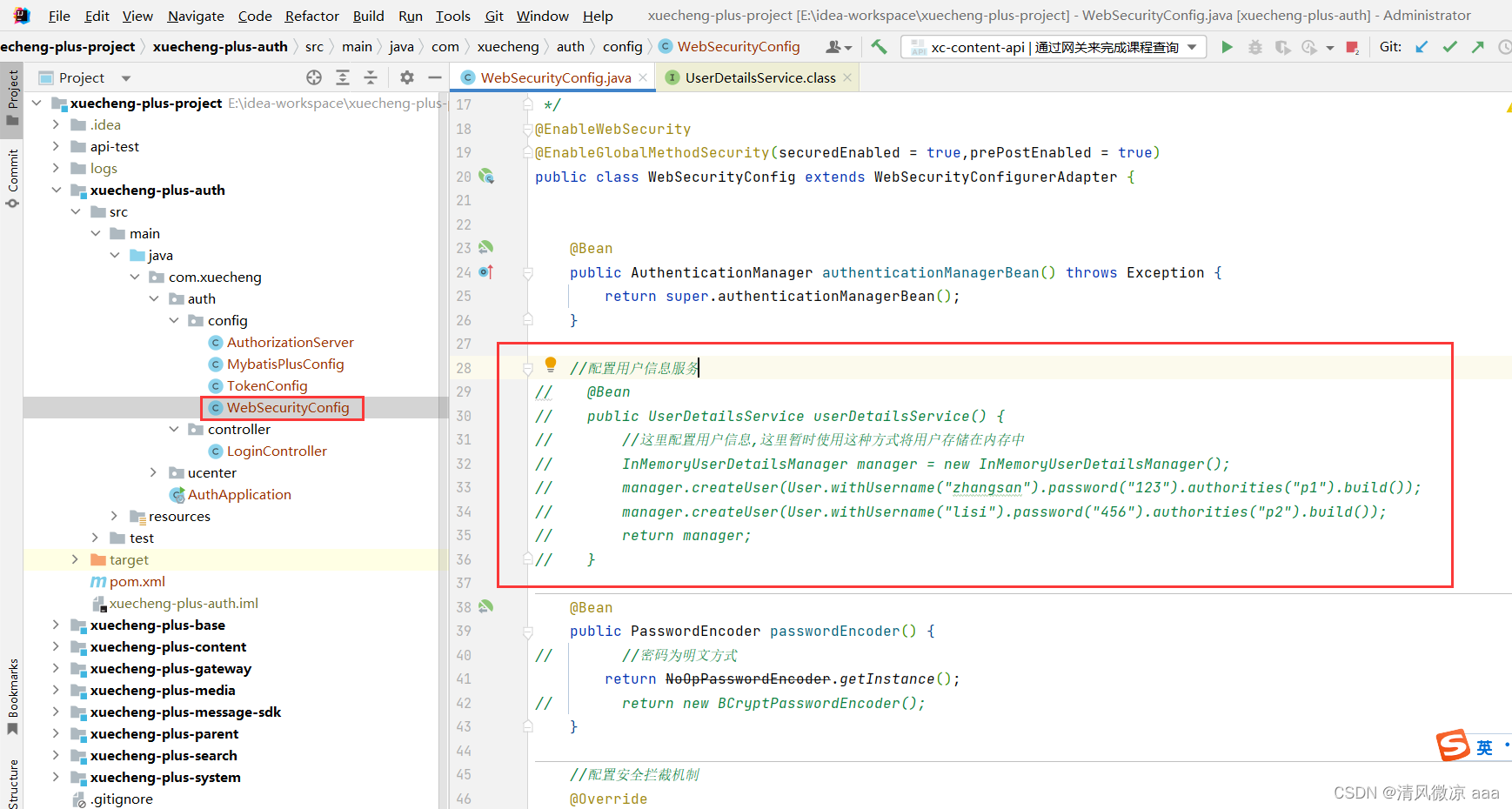Open the Git menu
1512x809 pixels.
(x=494, y=16)
